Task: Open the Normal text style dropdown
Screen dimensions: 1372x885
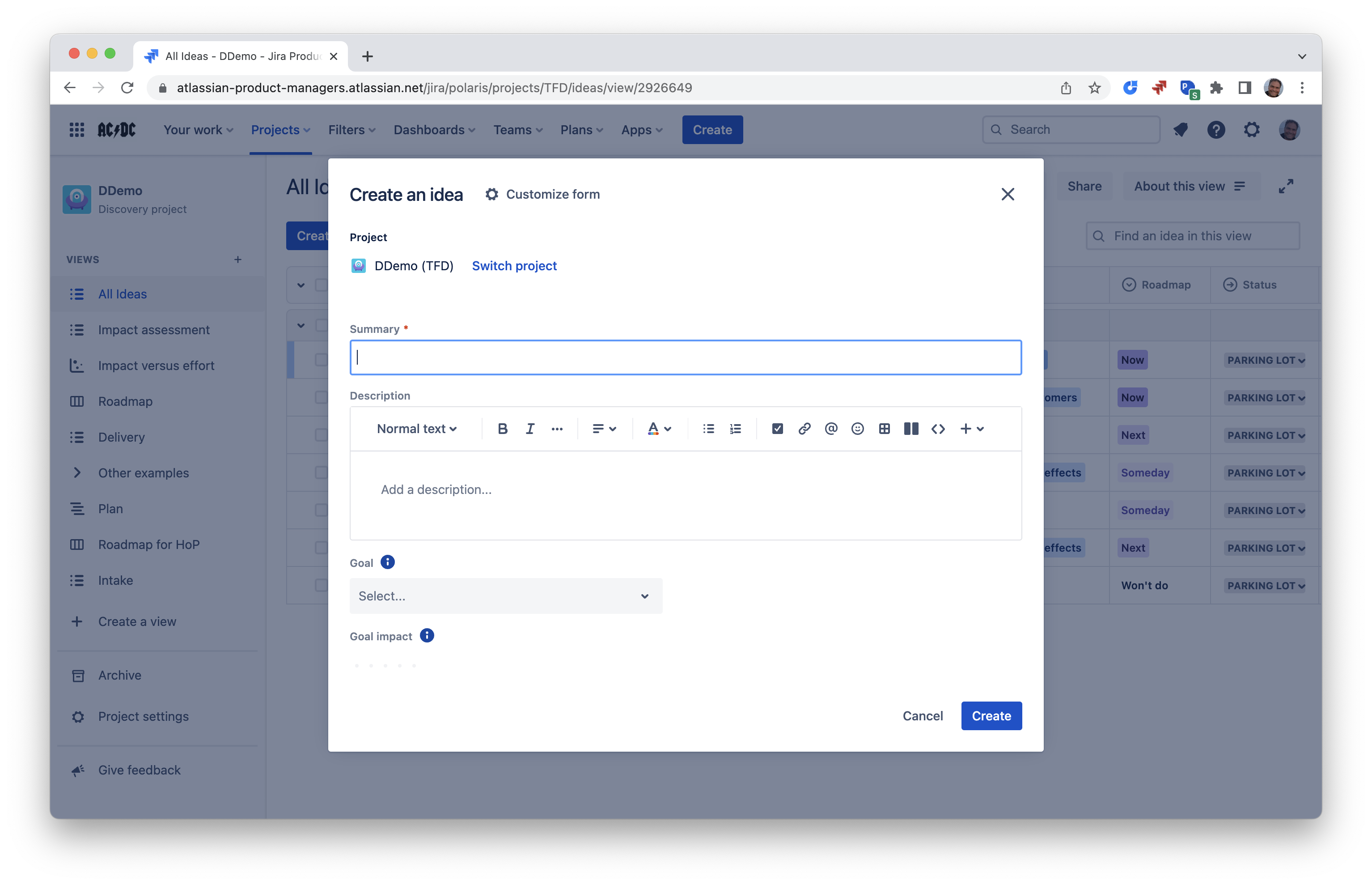Action: [x=416, y=429]
